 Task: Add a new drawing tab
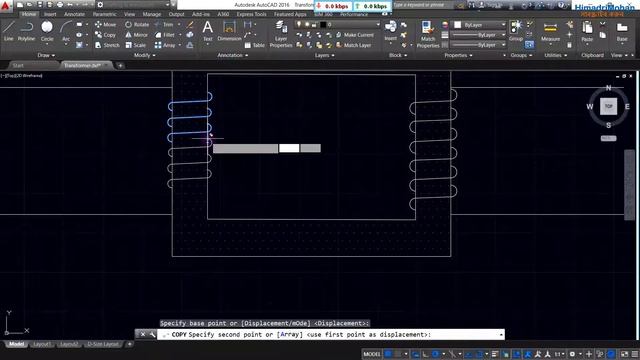tap(120, 65)
